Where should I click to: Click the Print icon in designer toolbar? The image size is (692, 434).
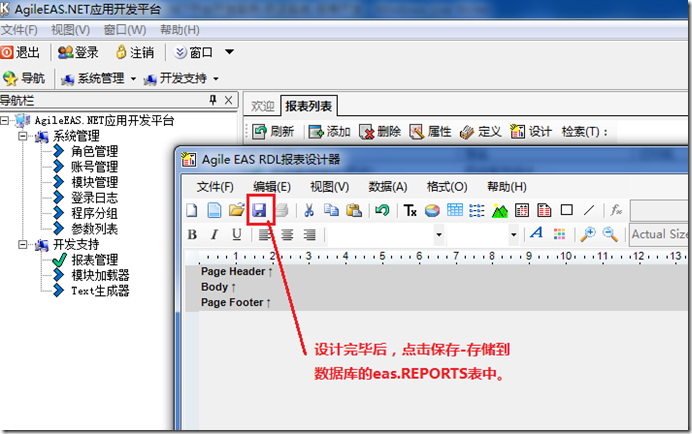click(x=282, y=210)
